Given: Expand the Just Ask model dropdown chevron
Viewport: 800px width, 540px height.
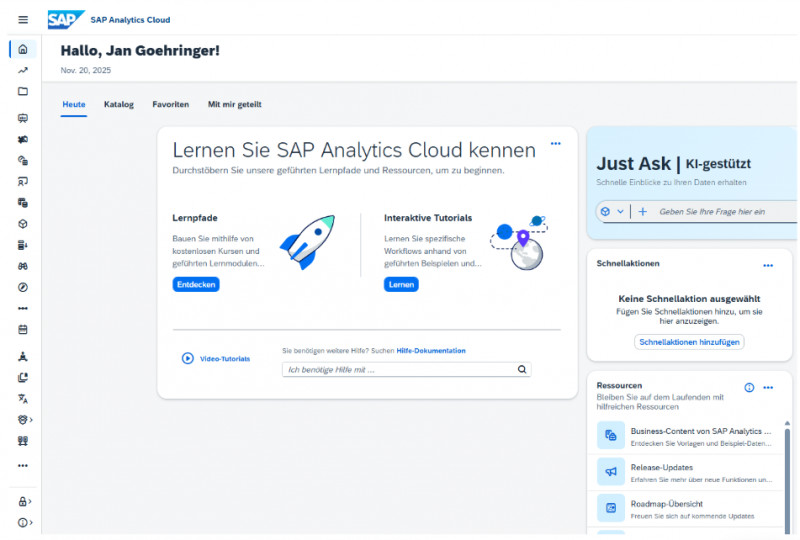Looking at the screenshot, I should [x=620, y=212].
